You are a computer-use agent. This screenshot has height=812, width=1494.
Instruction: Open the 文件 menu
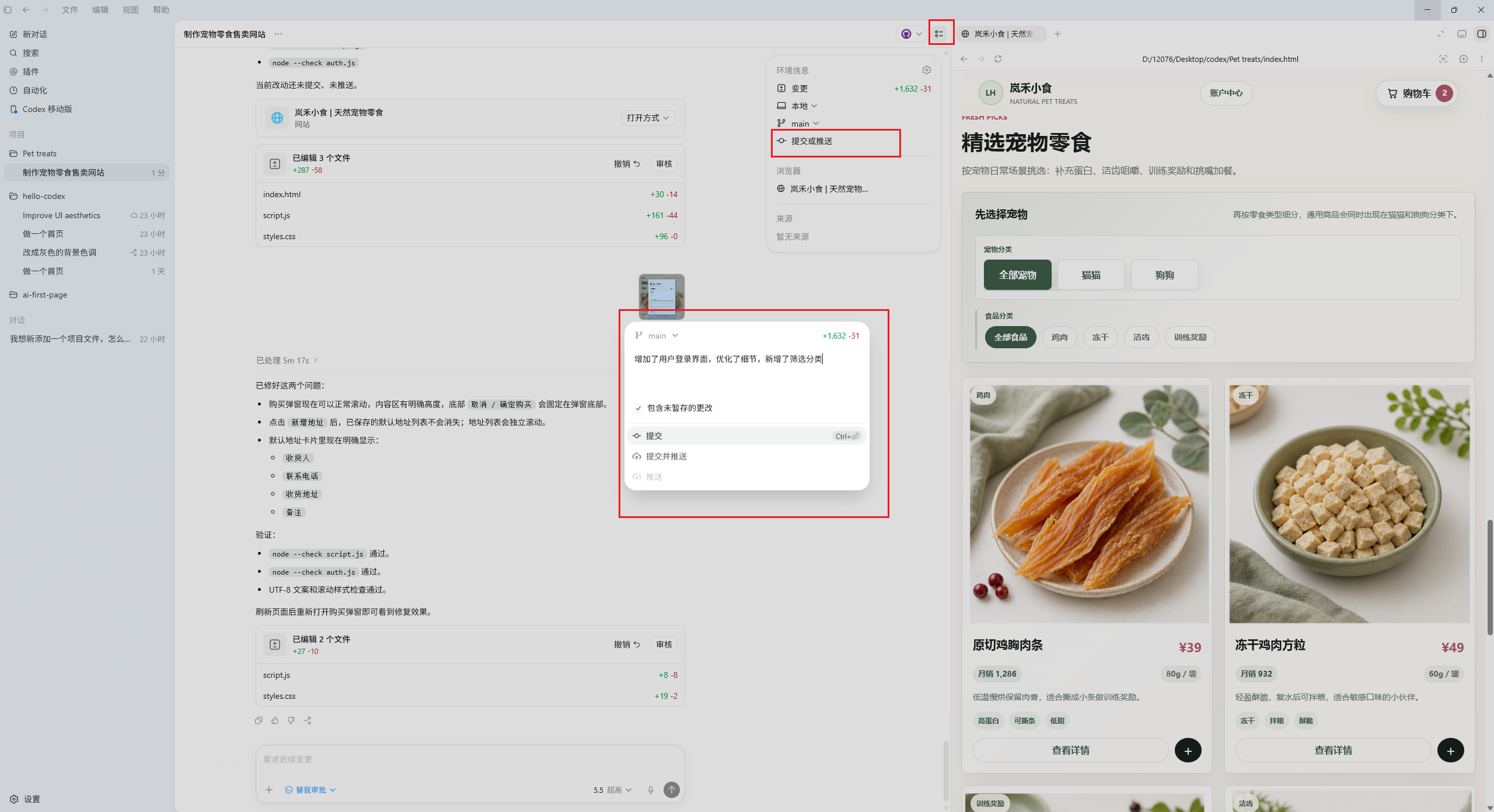coord(70,10)
